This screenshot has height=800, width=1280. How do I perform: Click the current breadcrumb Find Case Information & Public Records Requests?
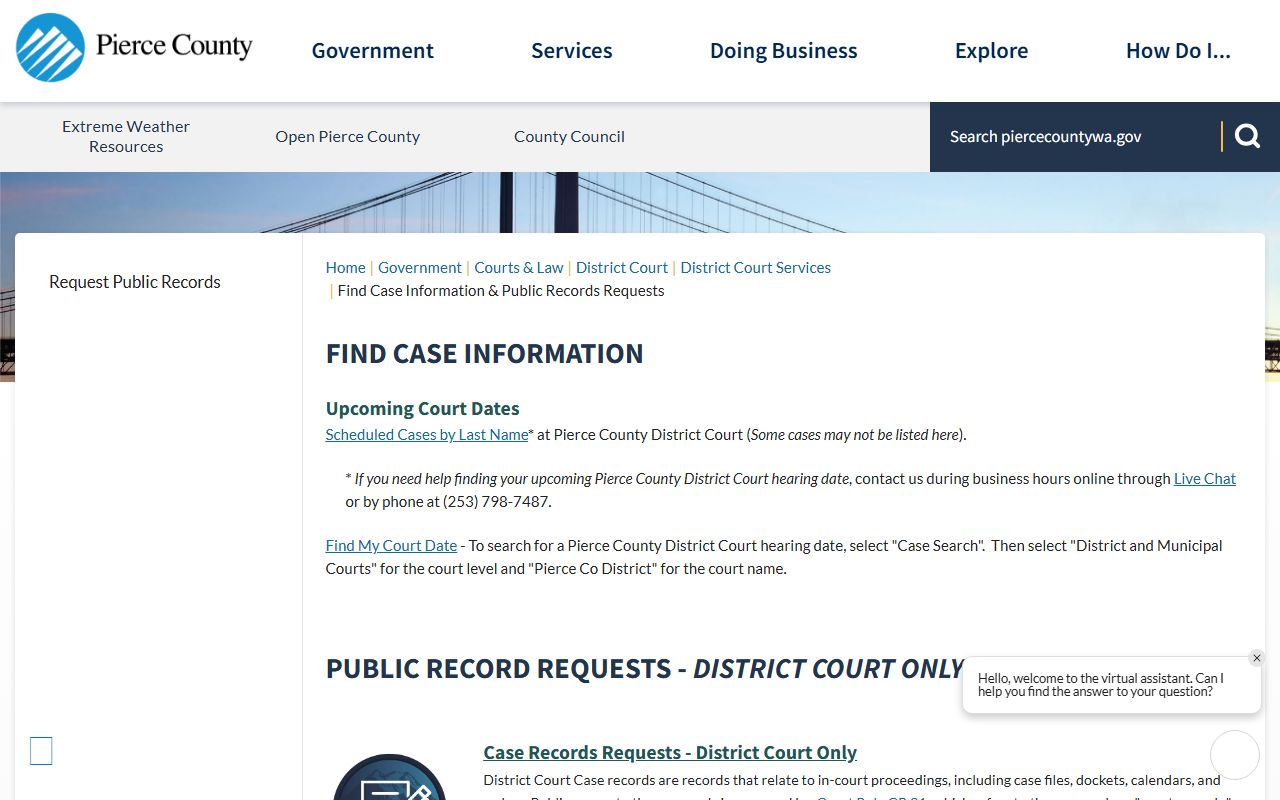[x=501, y=290]
